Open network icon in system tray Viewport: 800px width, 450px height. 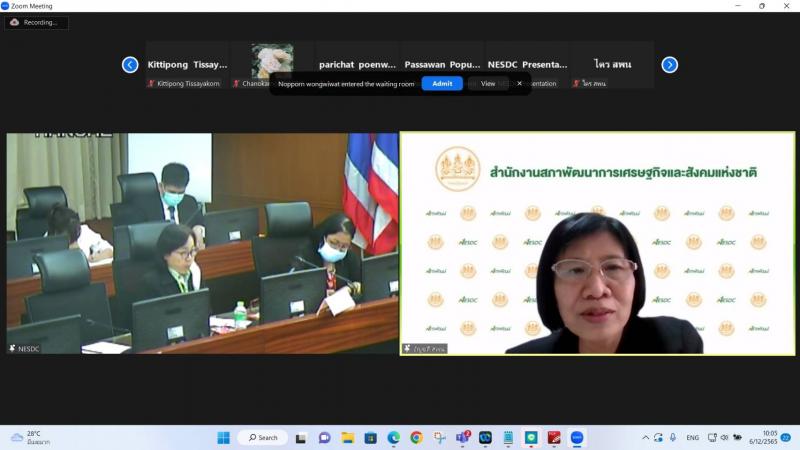pos(712,438)
